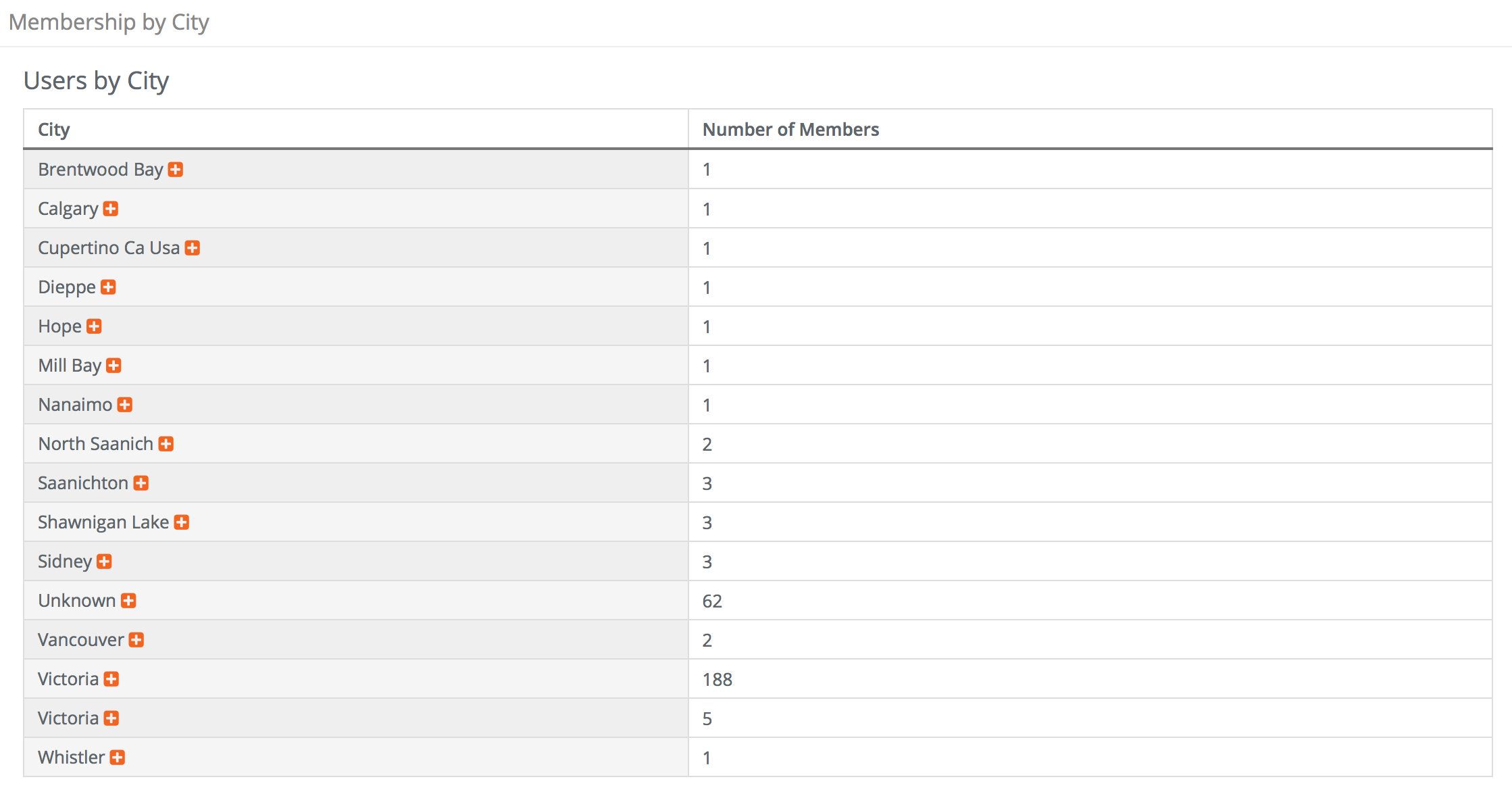Click the orange plus next to Saanichton
Image resolution: width=1512 pixels, height=792 pixels.
[x=141, y=483]
